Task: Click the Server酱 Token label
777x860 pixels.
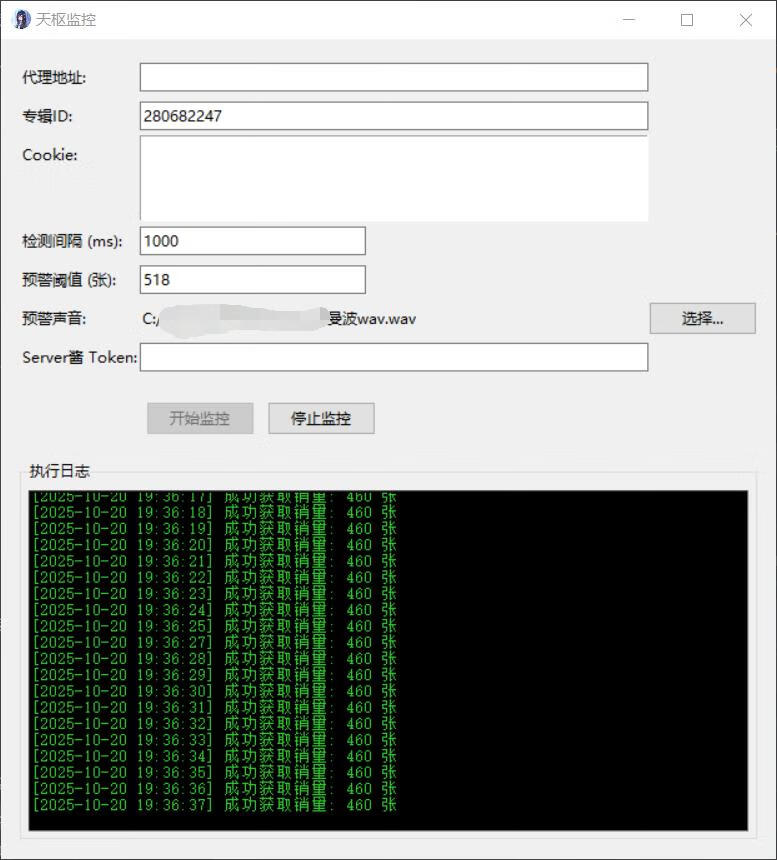Action: point(80,358)
